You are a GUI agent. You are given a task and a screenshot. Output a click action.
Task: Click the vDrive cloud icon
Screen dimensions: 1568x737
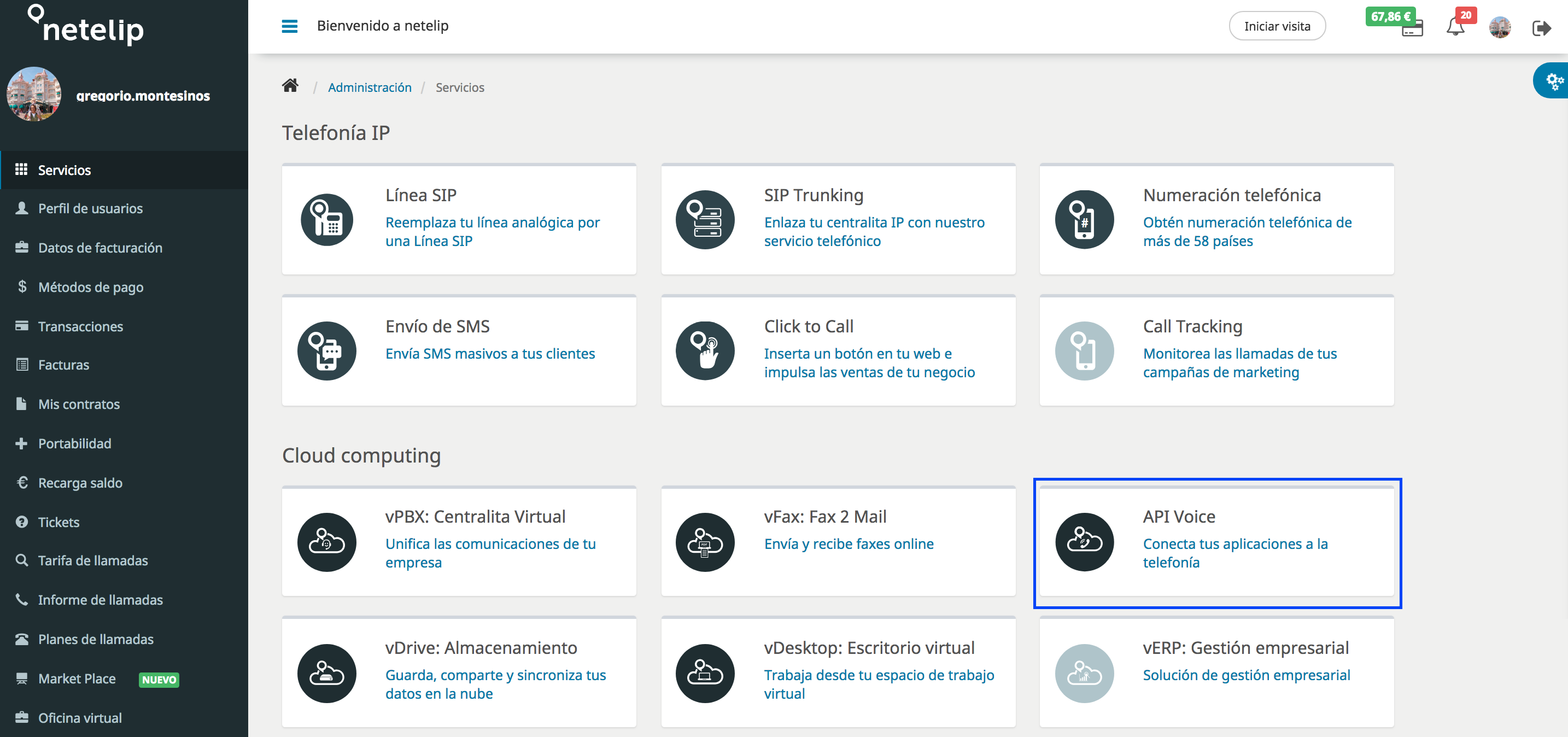click(x=327, y=674)
